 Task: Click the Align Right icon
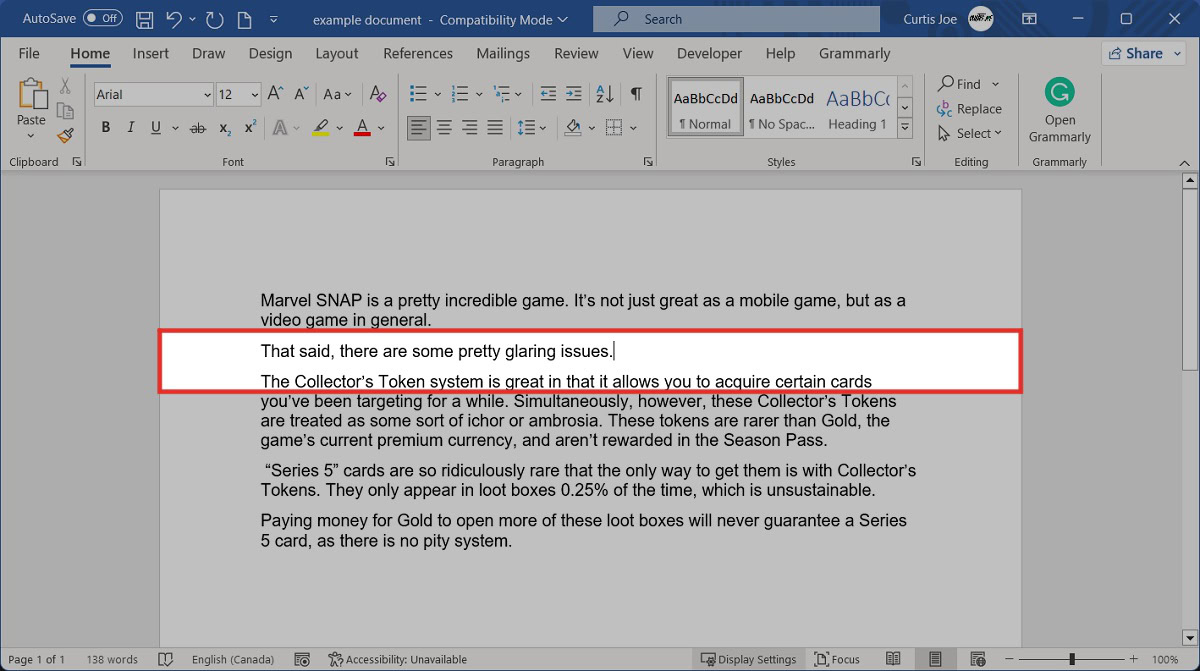470,128
